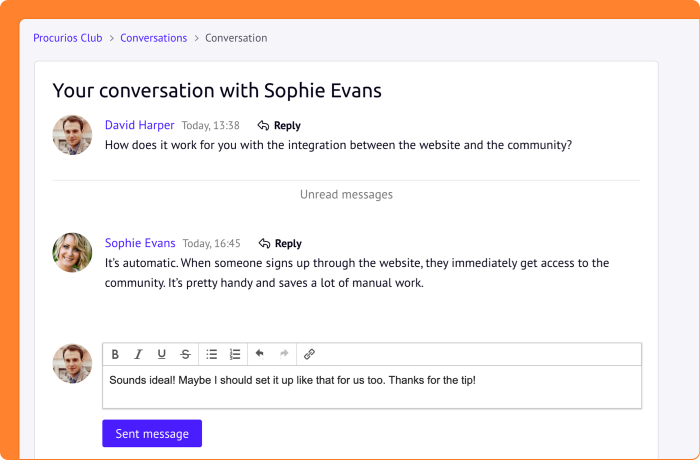Undo the last edit in the editor
The image size is (700, 460).
click(x=259, y=354)
